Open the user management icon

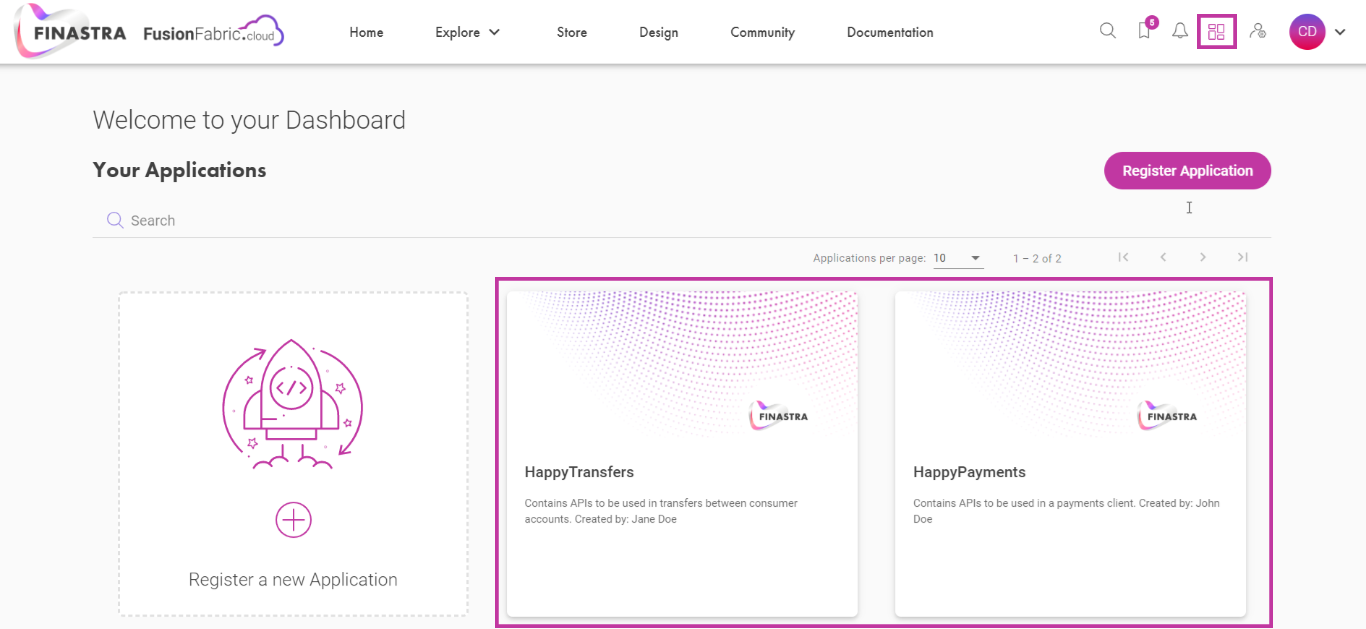tap(1258, 31)
